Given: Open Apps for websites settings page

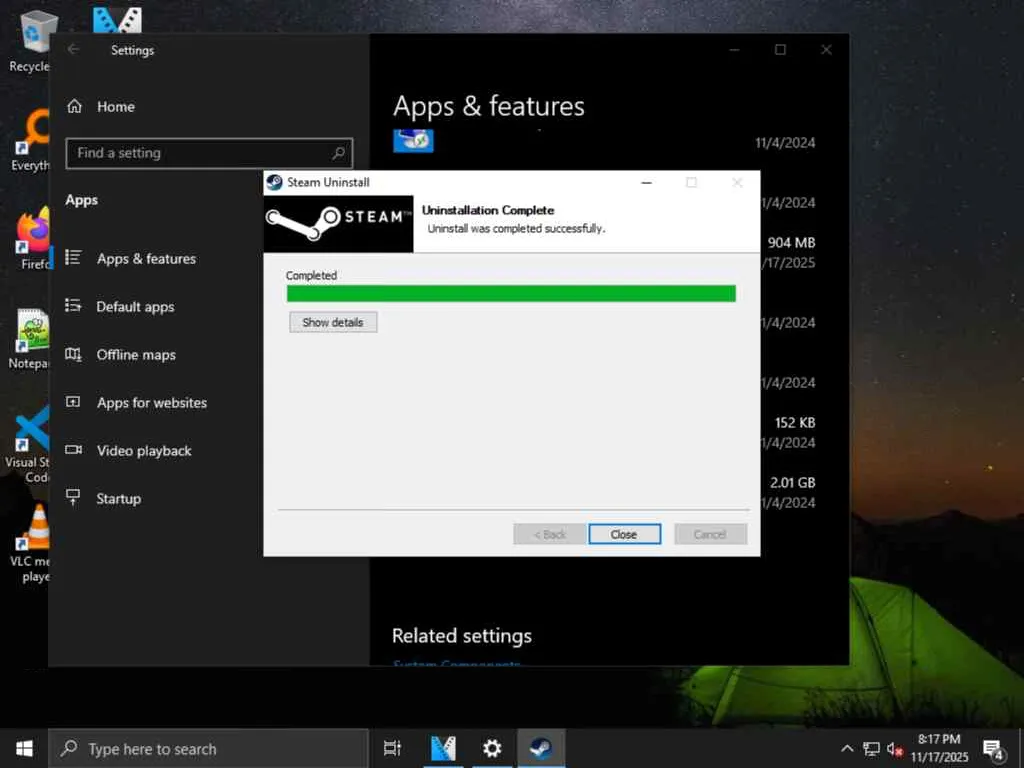Looking at the screenshot, I should [152, 403].
